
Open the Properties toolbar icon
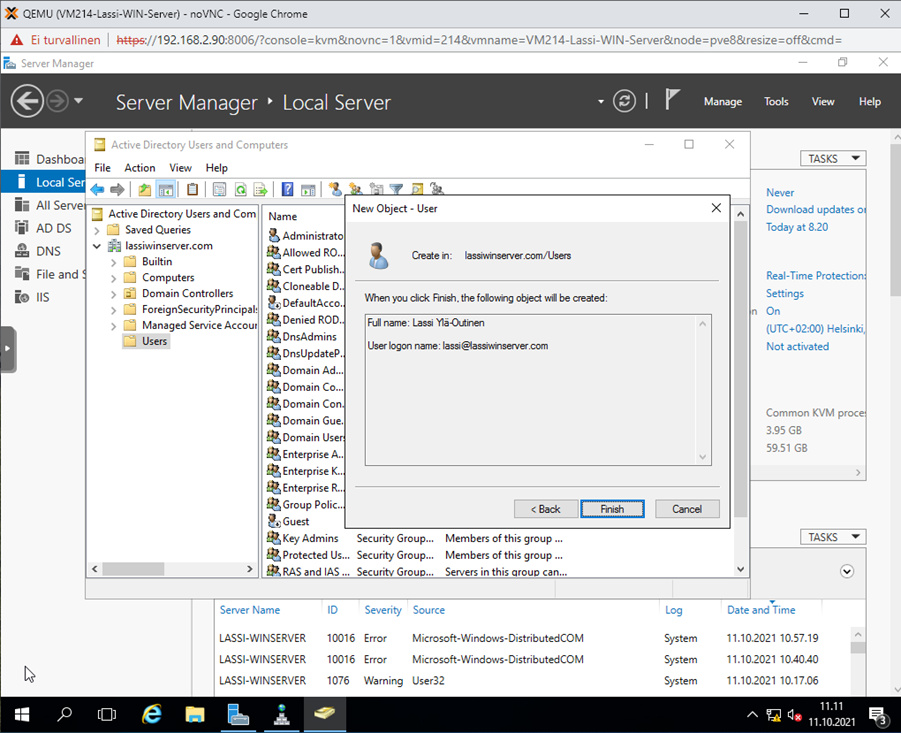pos(219,189)
